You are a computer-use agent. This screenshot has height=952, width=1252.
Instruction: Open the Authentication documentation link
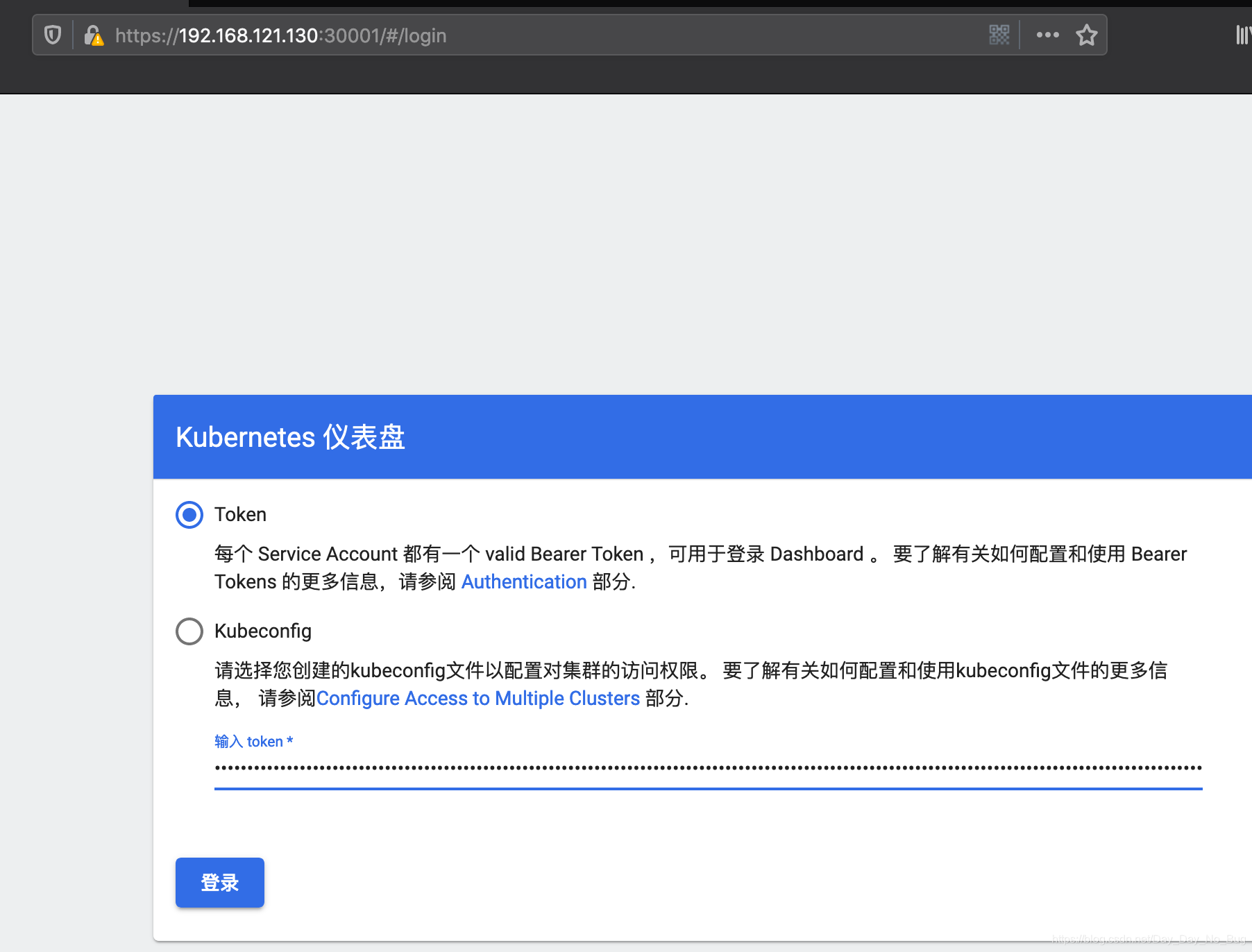[x=524, y=581]
